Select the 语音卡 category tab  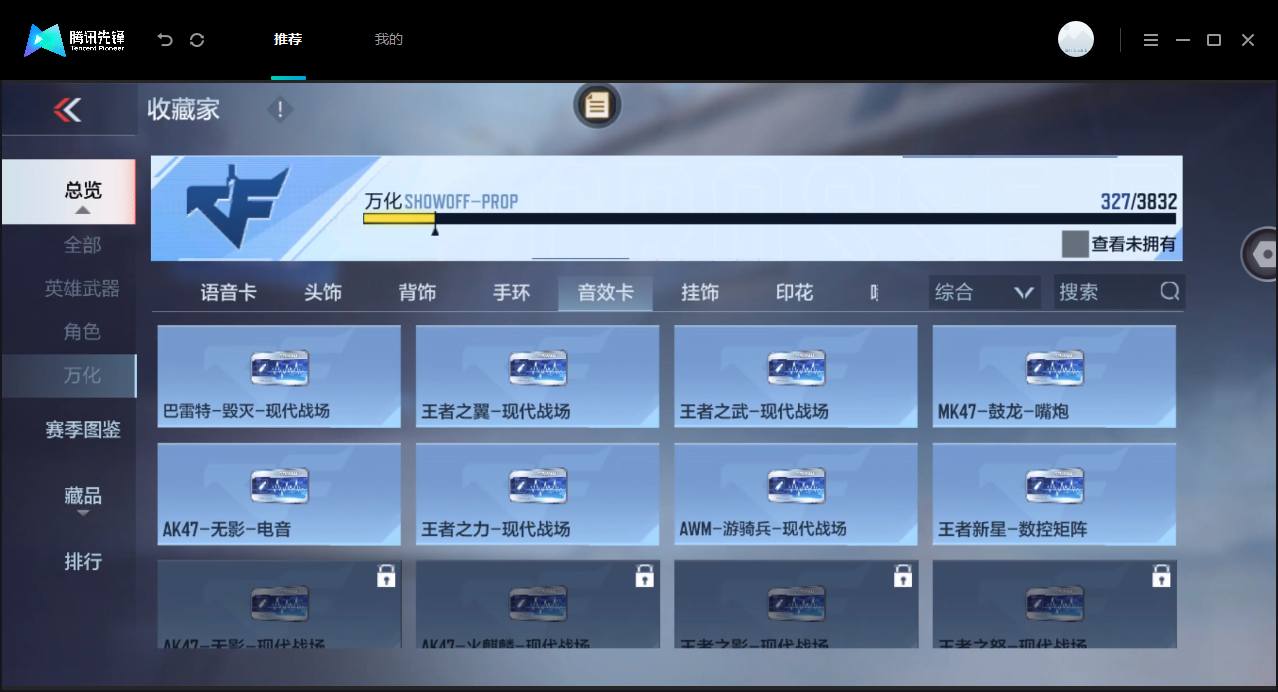[228, 292]
